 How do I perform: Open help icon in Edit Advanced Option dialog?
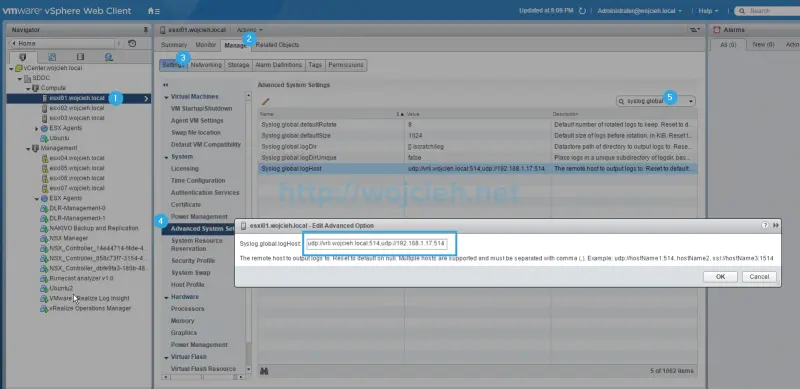[x=765, y=225]
